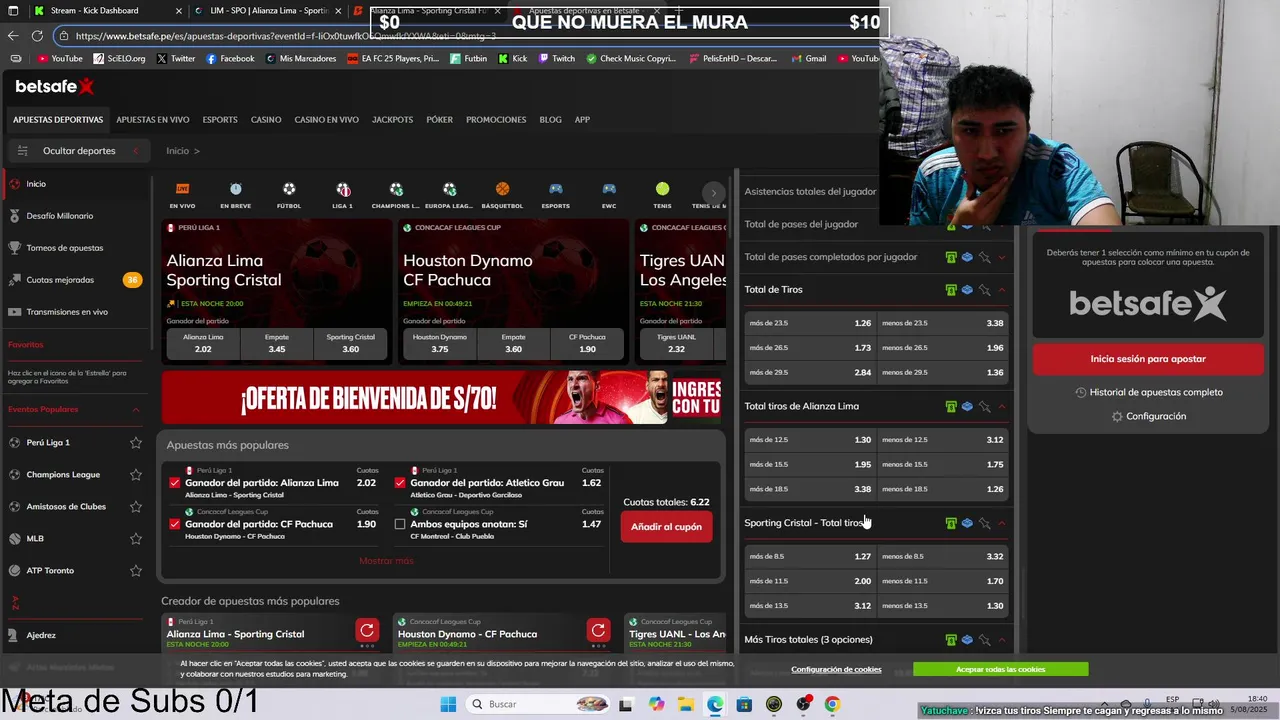Collapse the Eventos Populares section
Image resolution: width=1280 pixels, height=720 pixels.
click(x=136, y=410)
